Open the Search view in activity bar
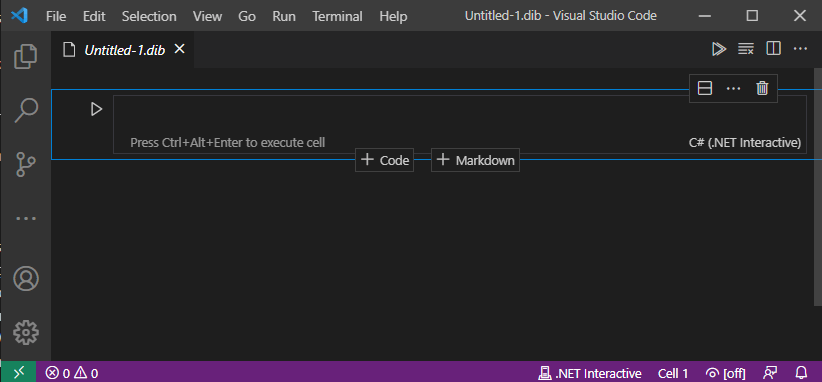This screenshot has width=822, height=382. [x=26, y=110]
